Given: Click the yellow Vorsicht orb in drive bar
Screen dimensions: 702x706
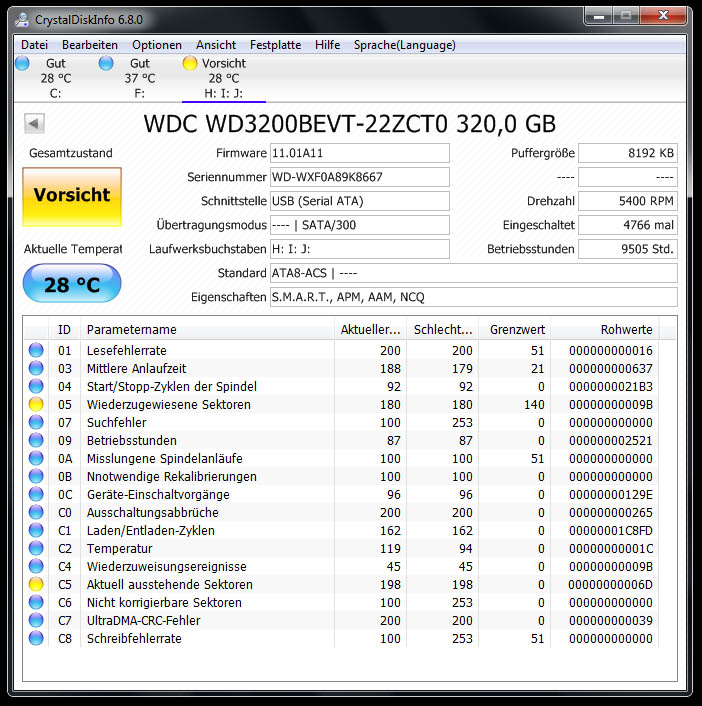Looking at the screenshot, I should click(x=190, y=63).
